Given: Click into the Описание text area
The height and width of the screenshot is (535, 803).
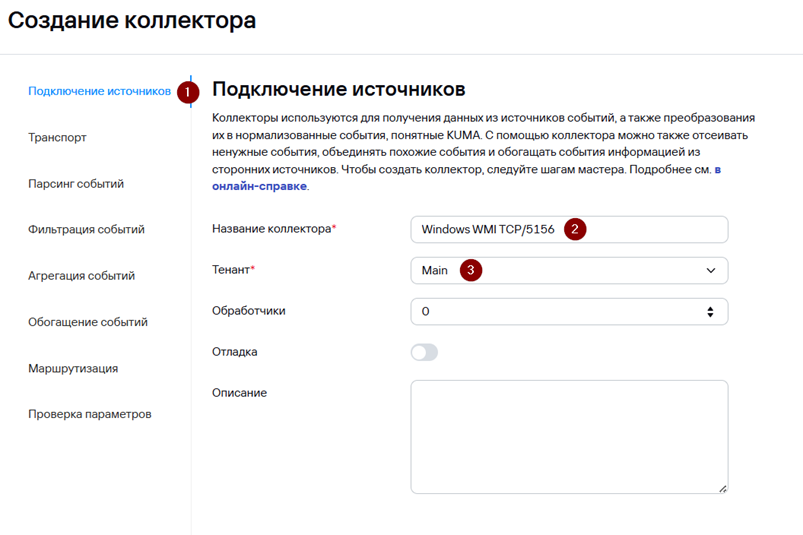Looking at the screenshot, I should [569, 437].
